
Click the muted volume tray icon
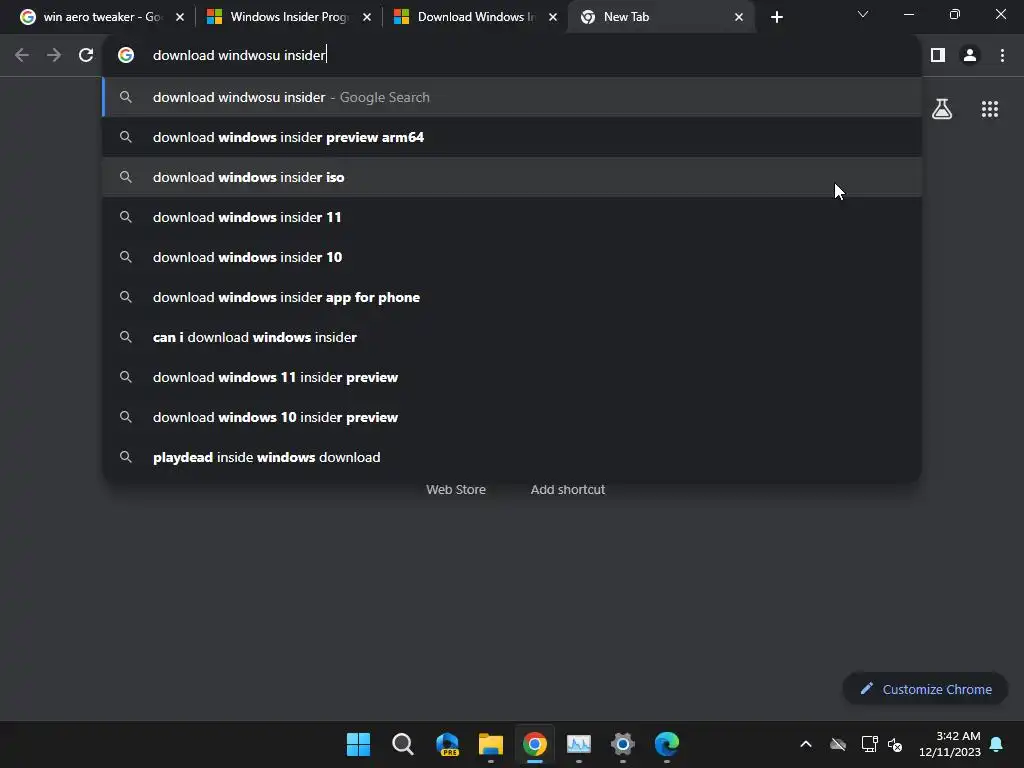[x=895, y=744]
